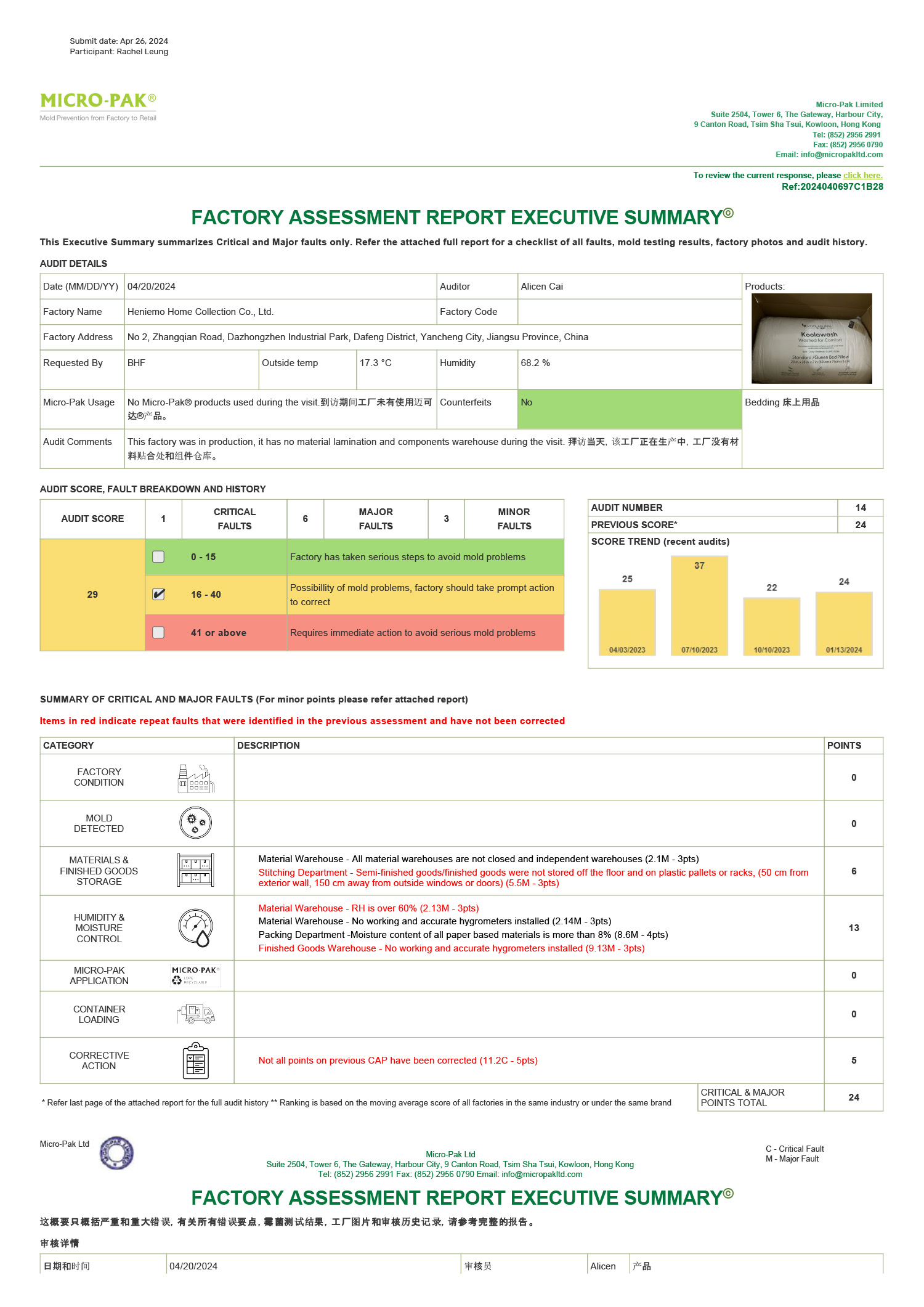The width and height of the screenshot is (924, 1307).
Task: Click the footer line with Tel, Fax and Email
Action: coord(450,1174)
